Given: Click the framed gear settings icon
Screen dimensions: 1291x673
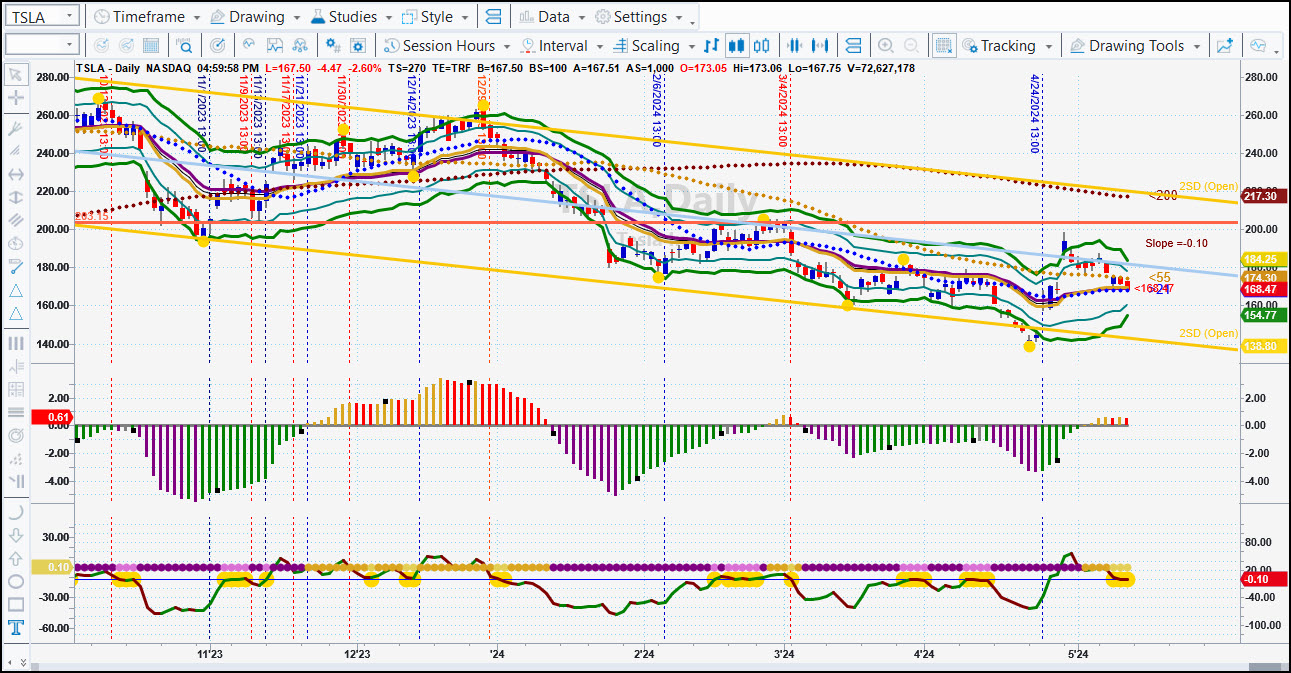Looking at the screenshot, I should click(357, 45).
